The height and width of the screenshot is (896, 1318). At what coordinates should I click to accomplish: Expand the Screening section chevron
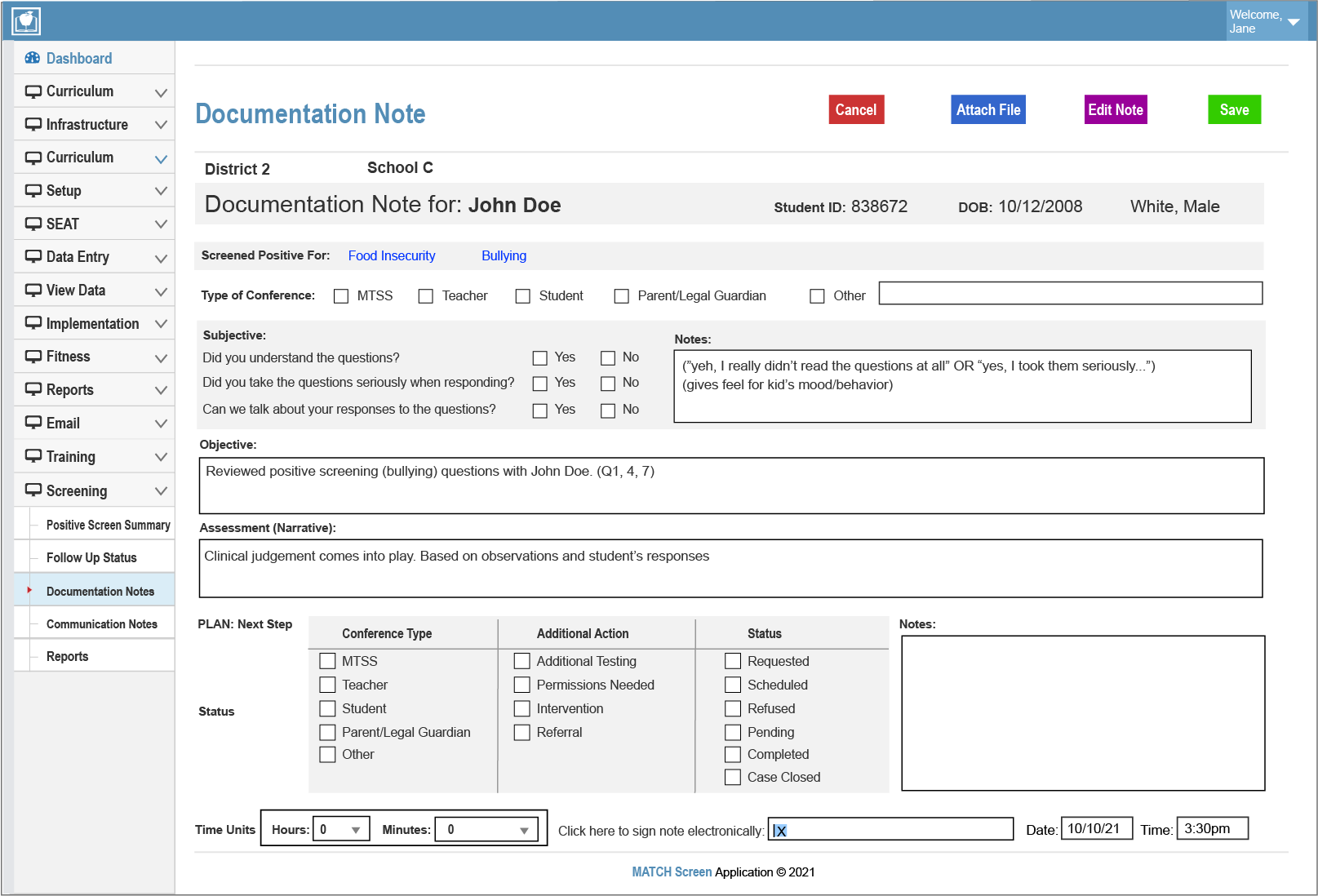click(x=160, y=490)
